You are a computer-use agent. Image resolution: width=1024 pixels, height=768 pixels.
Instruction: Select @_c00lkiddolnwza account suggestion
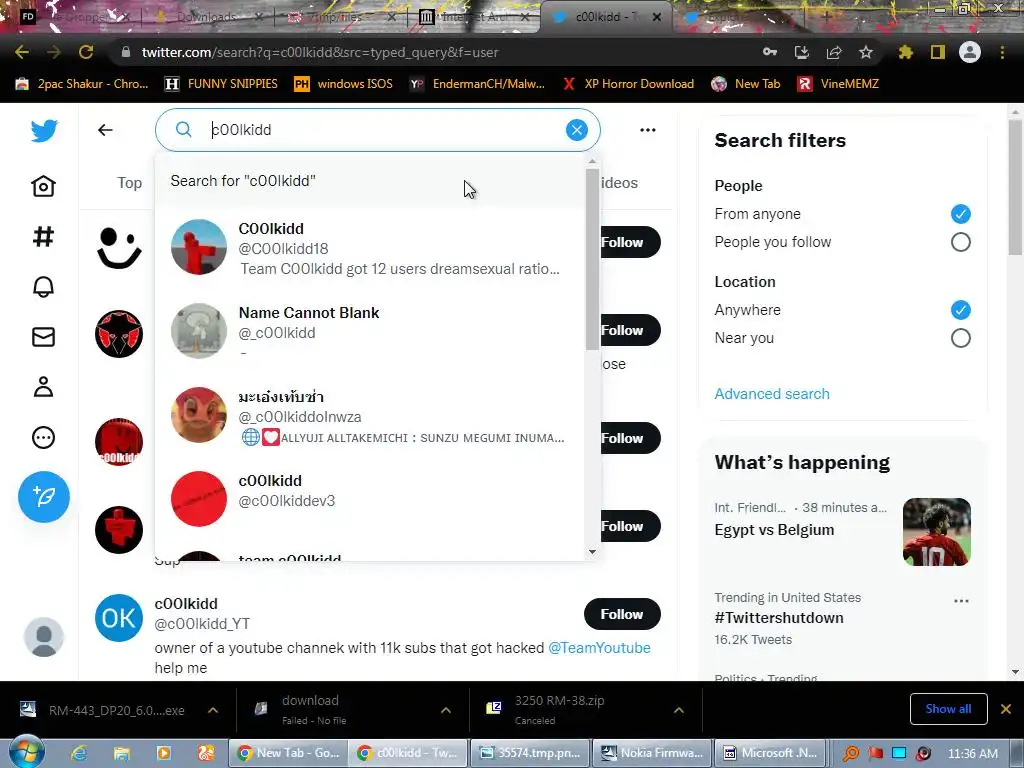point(370,416)
